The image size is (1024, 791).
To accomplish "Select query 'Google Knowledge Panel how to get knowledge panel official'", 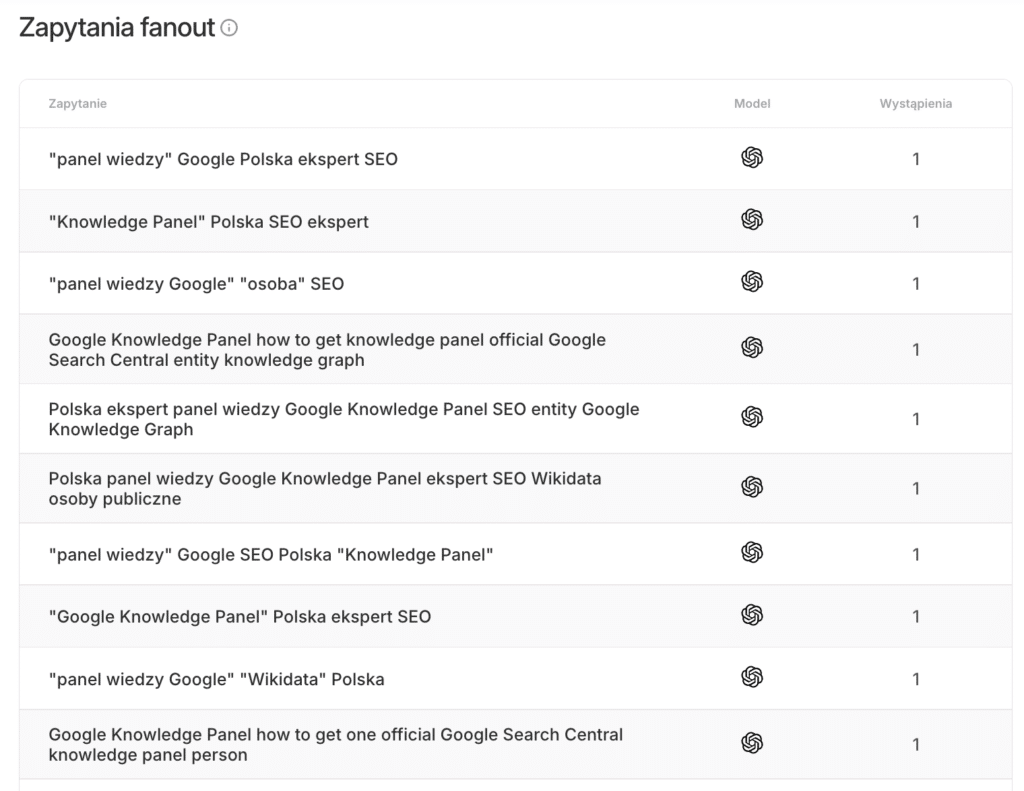I will pos(327,350).
